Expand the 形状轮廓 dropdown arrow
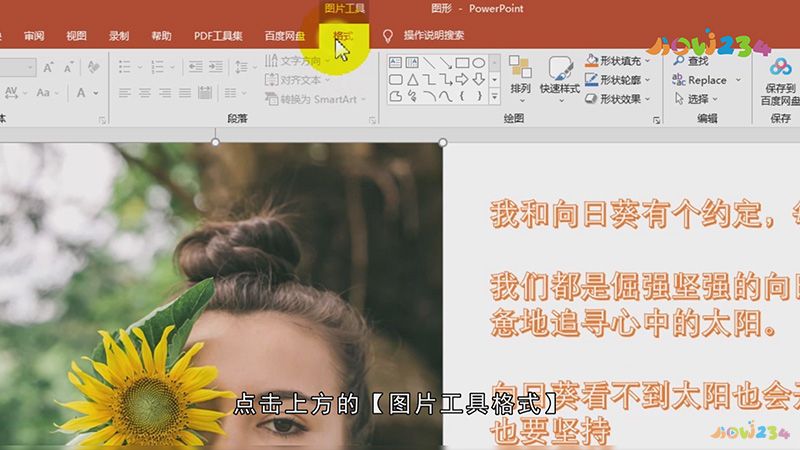This screenshot has height=450, width=800. click(x=648, y=80)
